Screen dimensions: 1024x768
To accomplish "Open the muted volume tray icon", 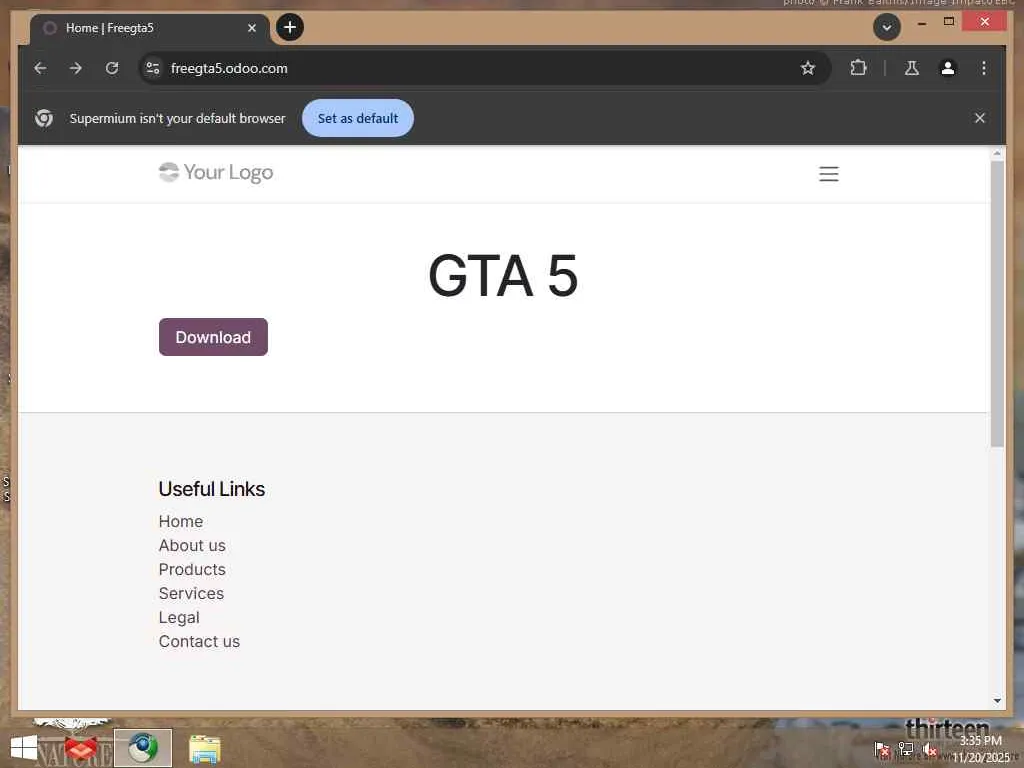I will click(930, 749).
